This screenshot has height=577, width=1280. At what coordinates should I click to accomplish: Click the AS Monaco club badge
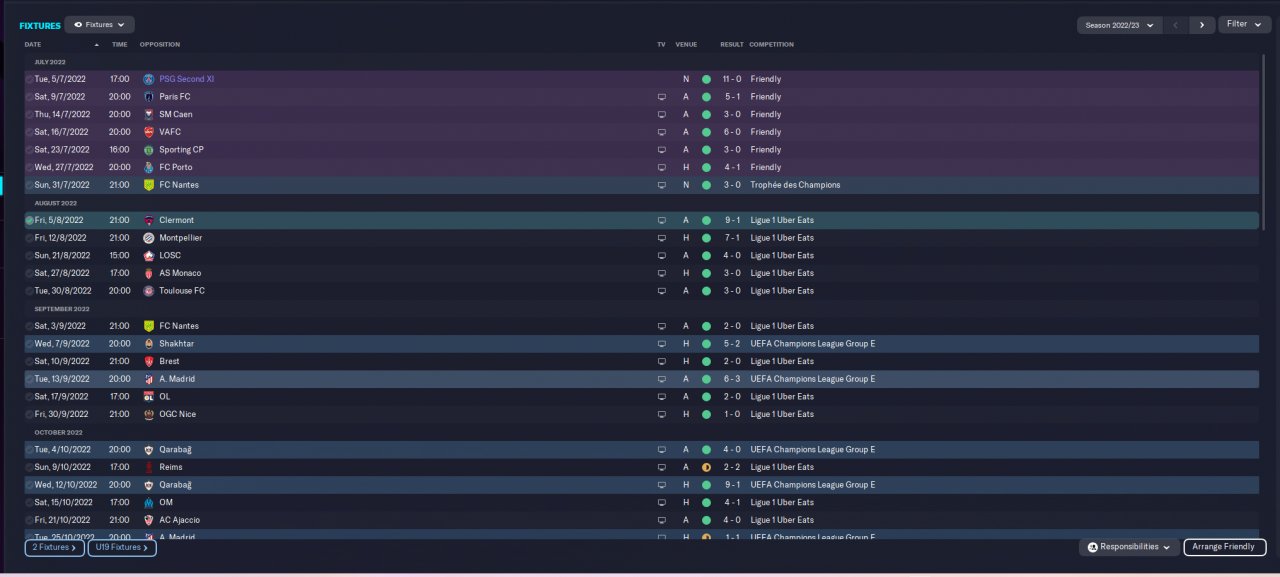click(x=149, y=273)
